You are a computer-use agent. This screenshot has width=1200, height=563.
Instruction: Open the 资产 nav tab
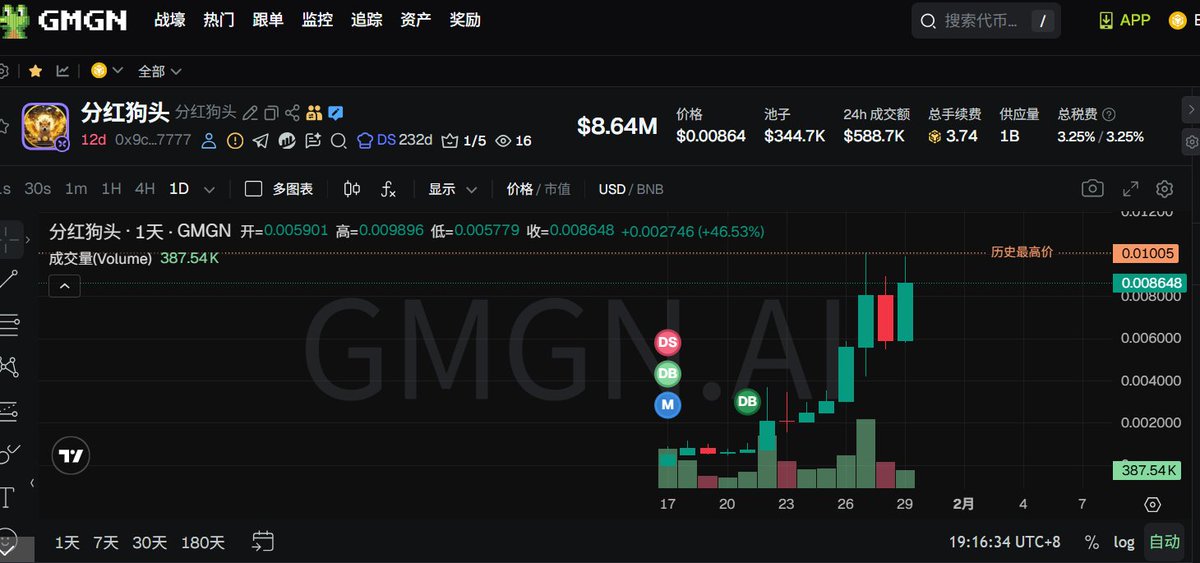coord(415,20)
